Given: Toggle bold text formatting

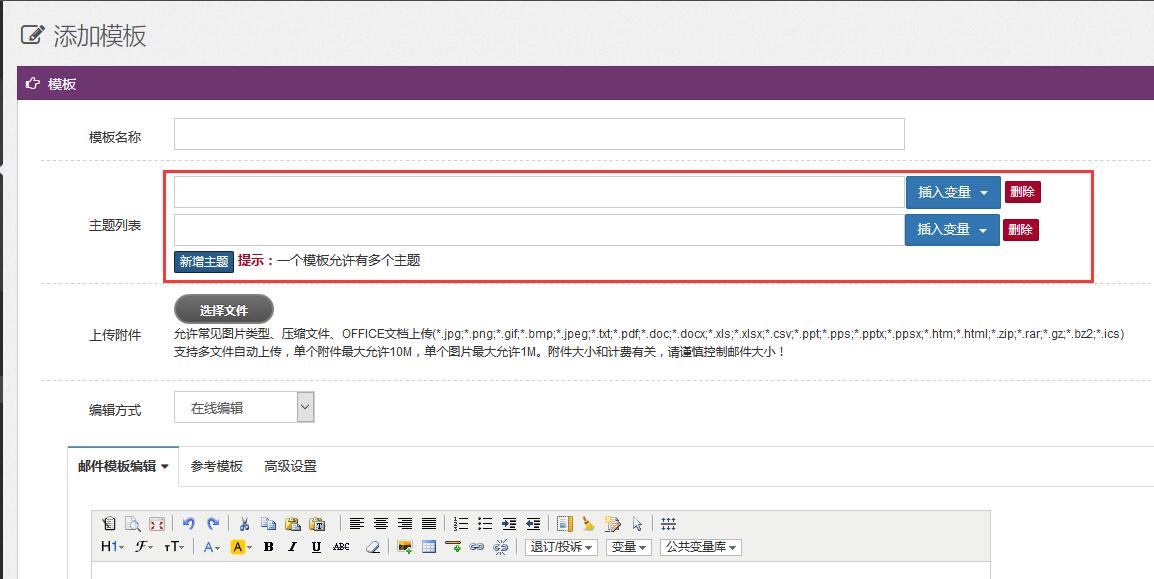Looking at the screenshot, I should [x=268, y=547].
